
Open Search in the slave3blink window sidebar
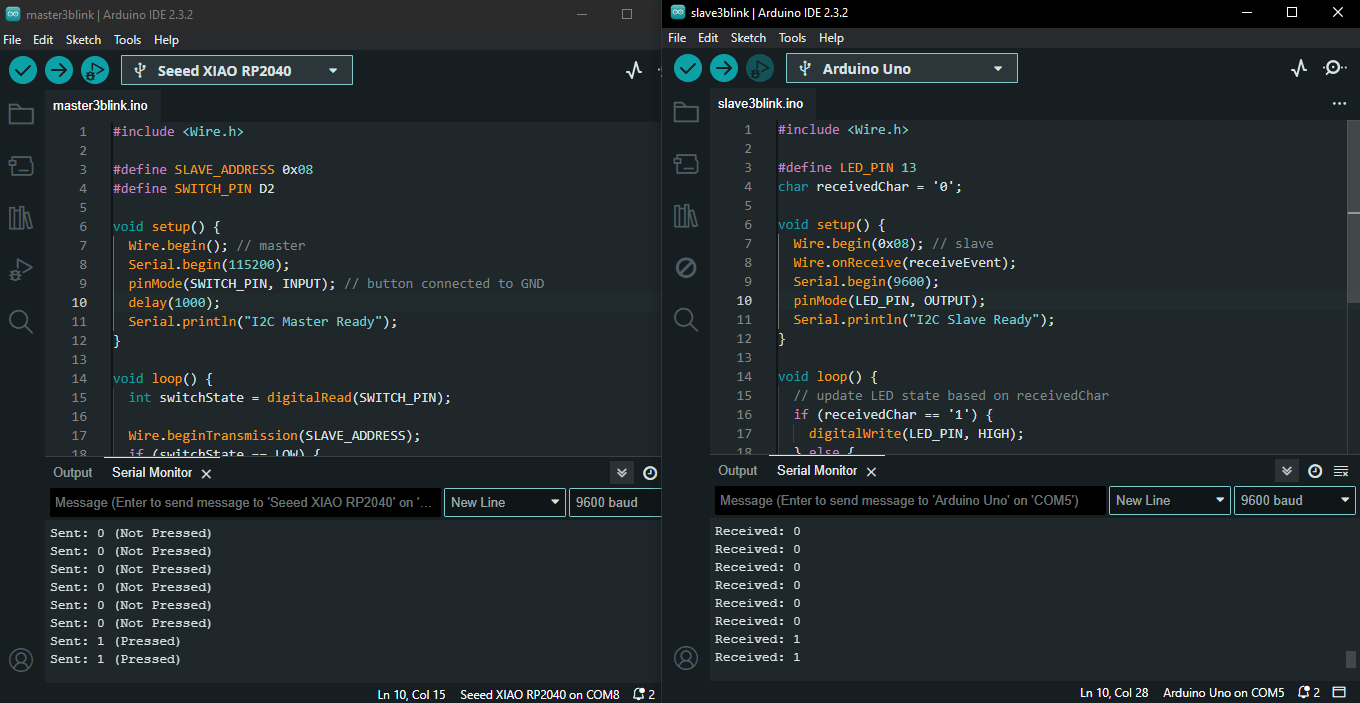[x=686, y=319]
